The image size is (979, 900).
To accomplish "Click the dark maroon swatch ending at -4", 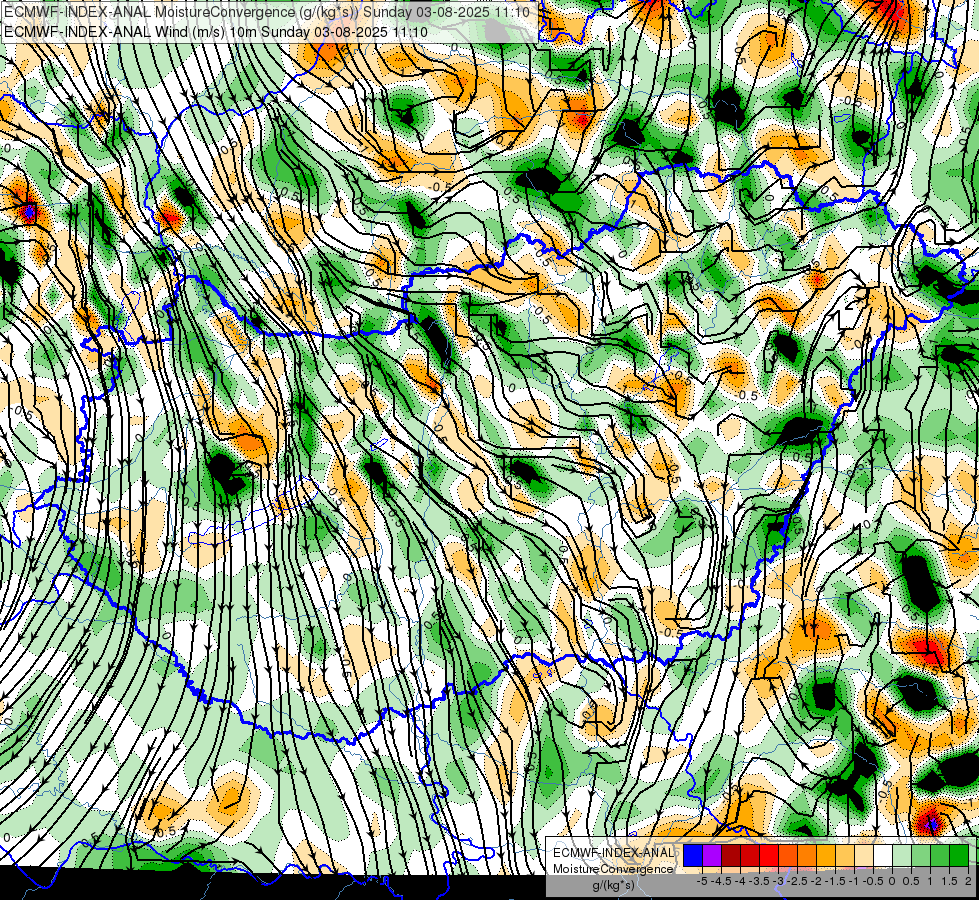I will coord(731,856).
